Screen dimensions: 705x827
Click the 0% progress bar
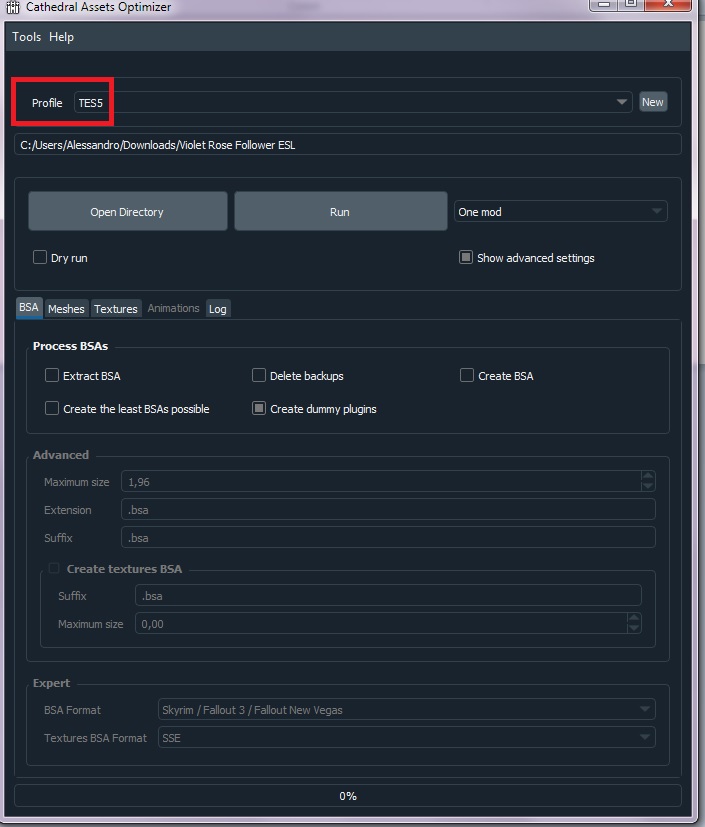coord(348,795)
